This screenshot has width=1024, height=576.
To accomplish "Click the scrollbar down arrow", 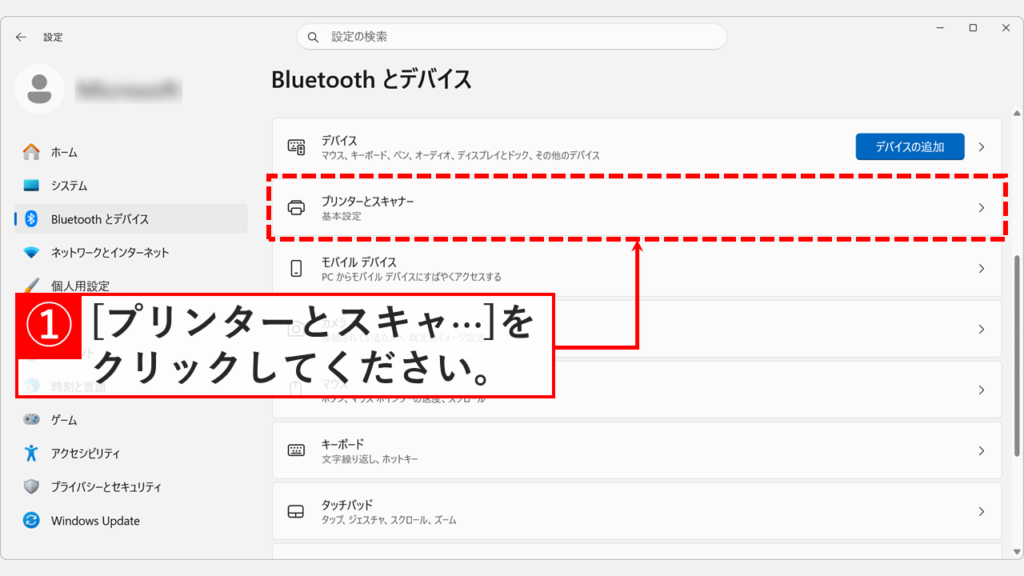I will point(1017,552).
